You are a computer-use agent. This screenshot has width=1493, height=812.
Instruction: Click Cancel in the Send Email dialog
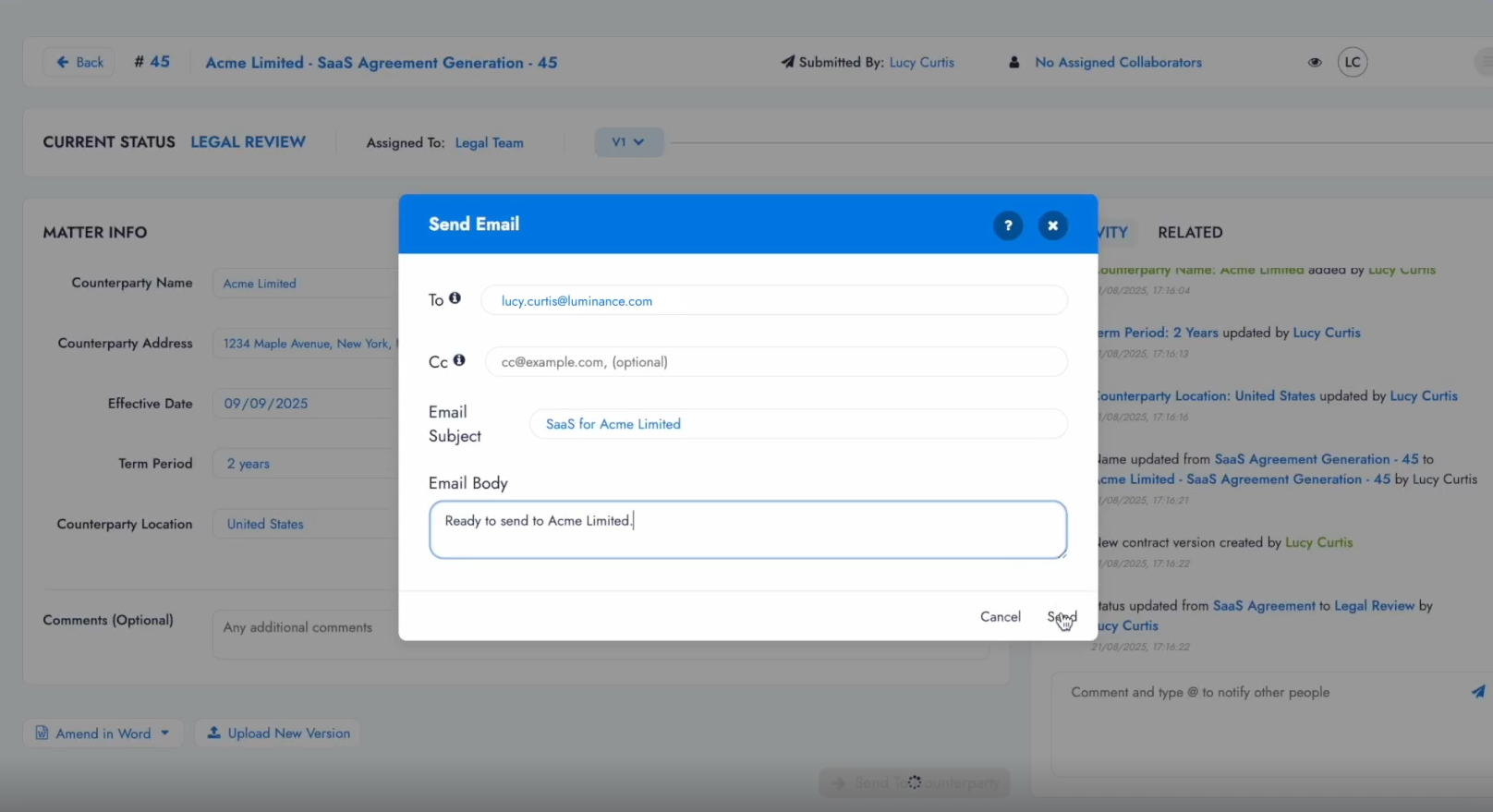tap(1001, 616)
